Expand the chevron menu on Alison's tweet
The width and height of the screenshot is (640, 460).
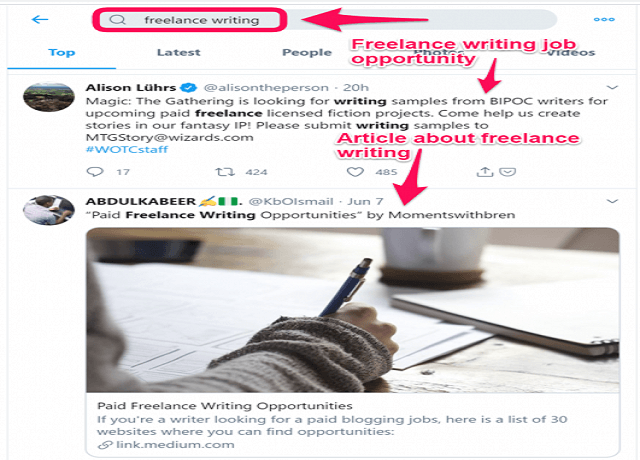click(x=612, y=87)
